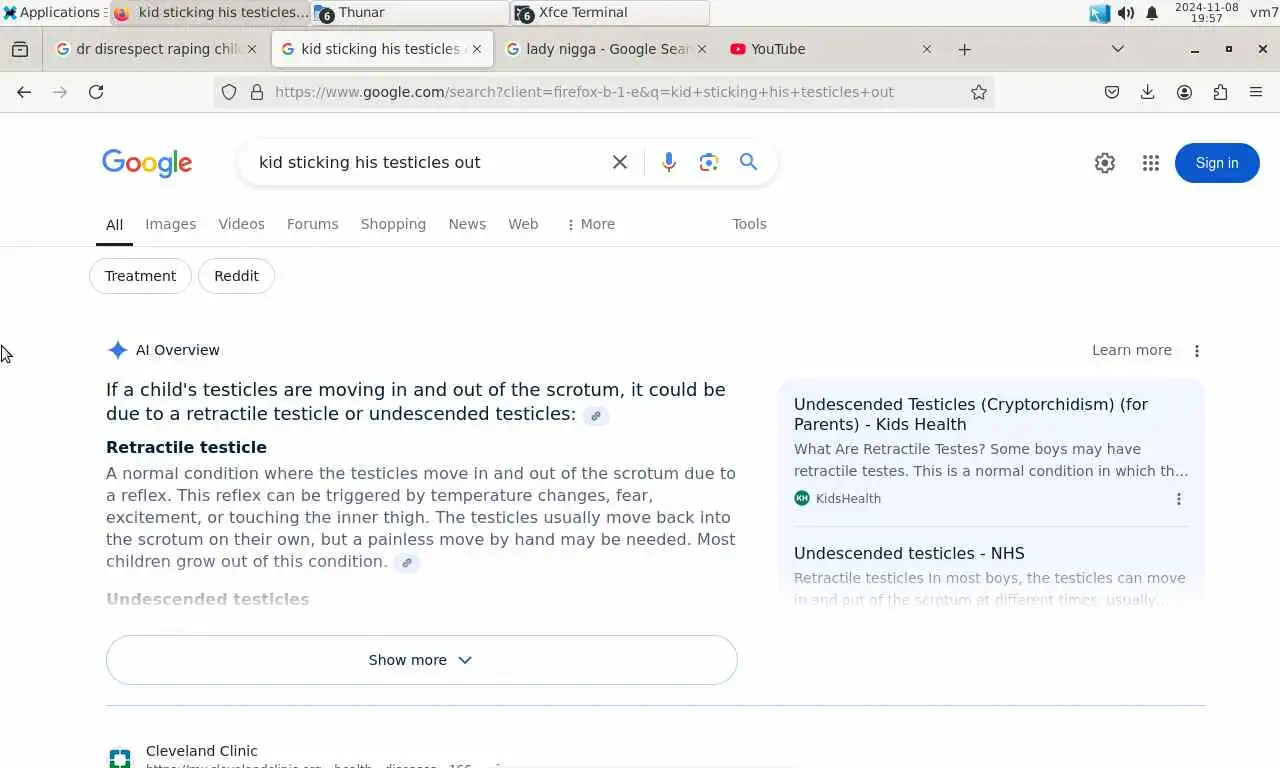Image resolution: width=1280 pixels, height=768 pixels.
Task: Click the Cleveland Clinic favicon
Action: click(119, 759)
